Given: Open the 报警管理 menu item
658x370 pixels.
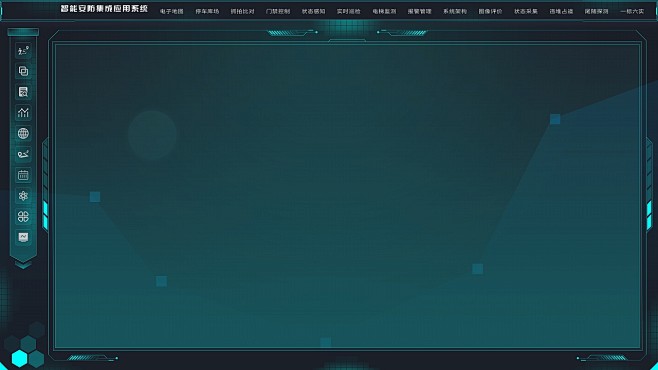Looking at the screenshot, I should (420, 11).
